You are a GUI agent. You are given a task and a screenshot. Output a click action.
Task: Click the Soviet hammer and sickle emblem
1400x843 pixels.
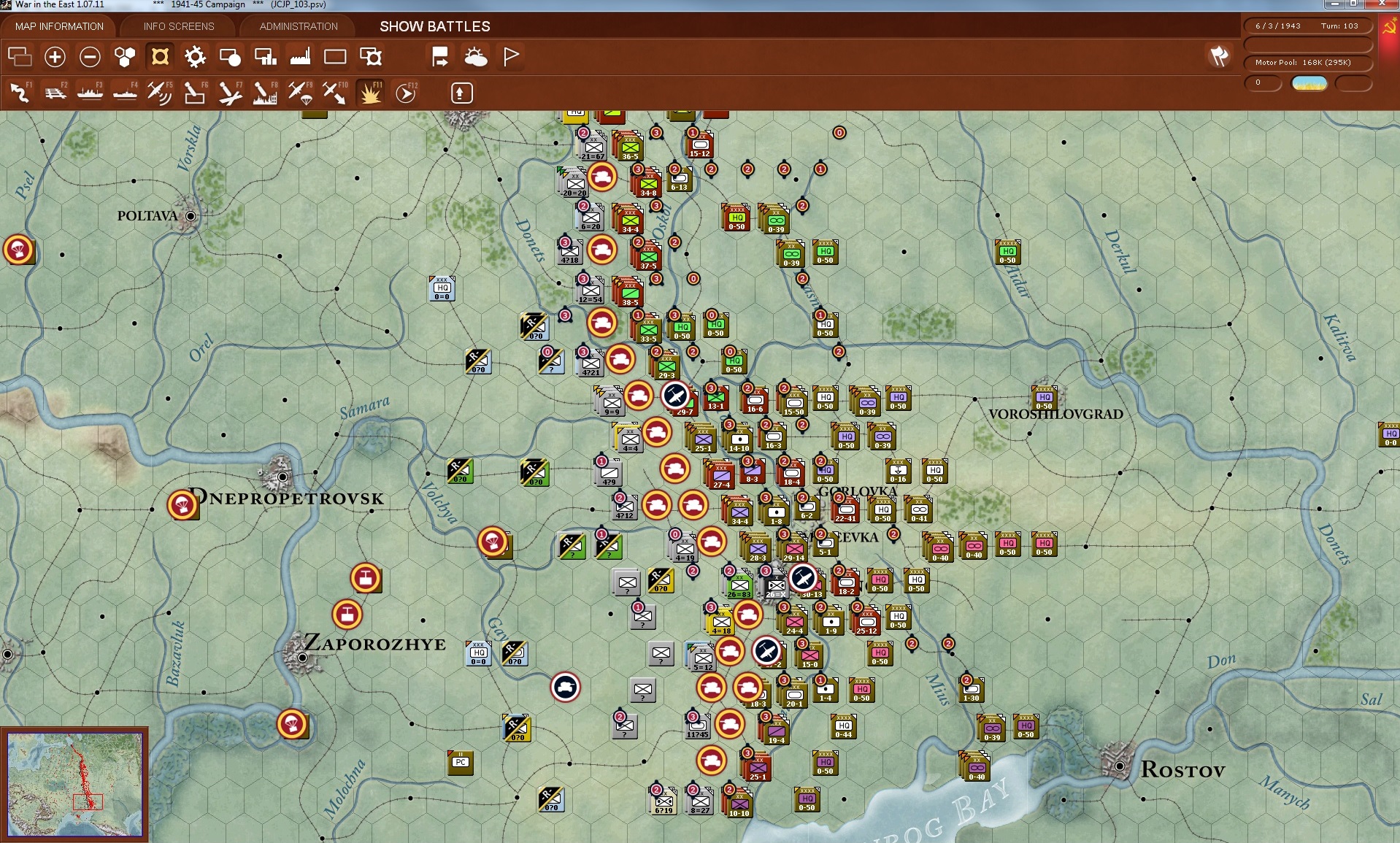pos(1389,27)
